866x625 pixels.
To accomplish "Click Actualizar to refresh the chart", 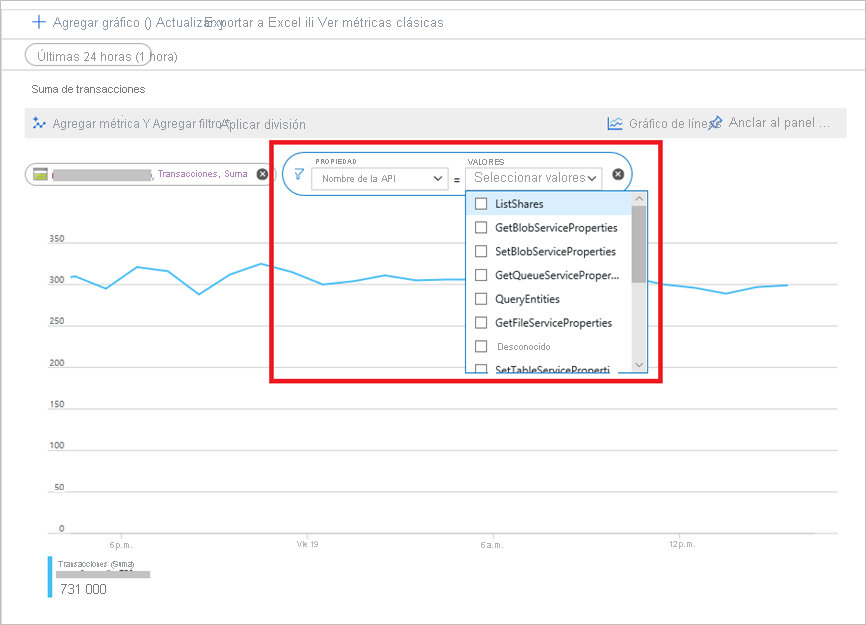I will pyautogui.click(x=180, y=20).
